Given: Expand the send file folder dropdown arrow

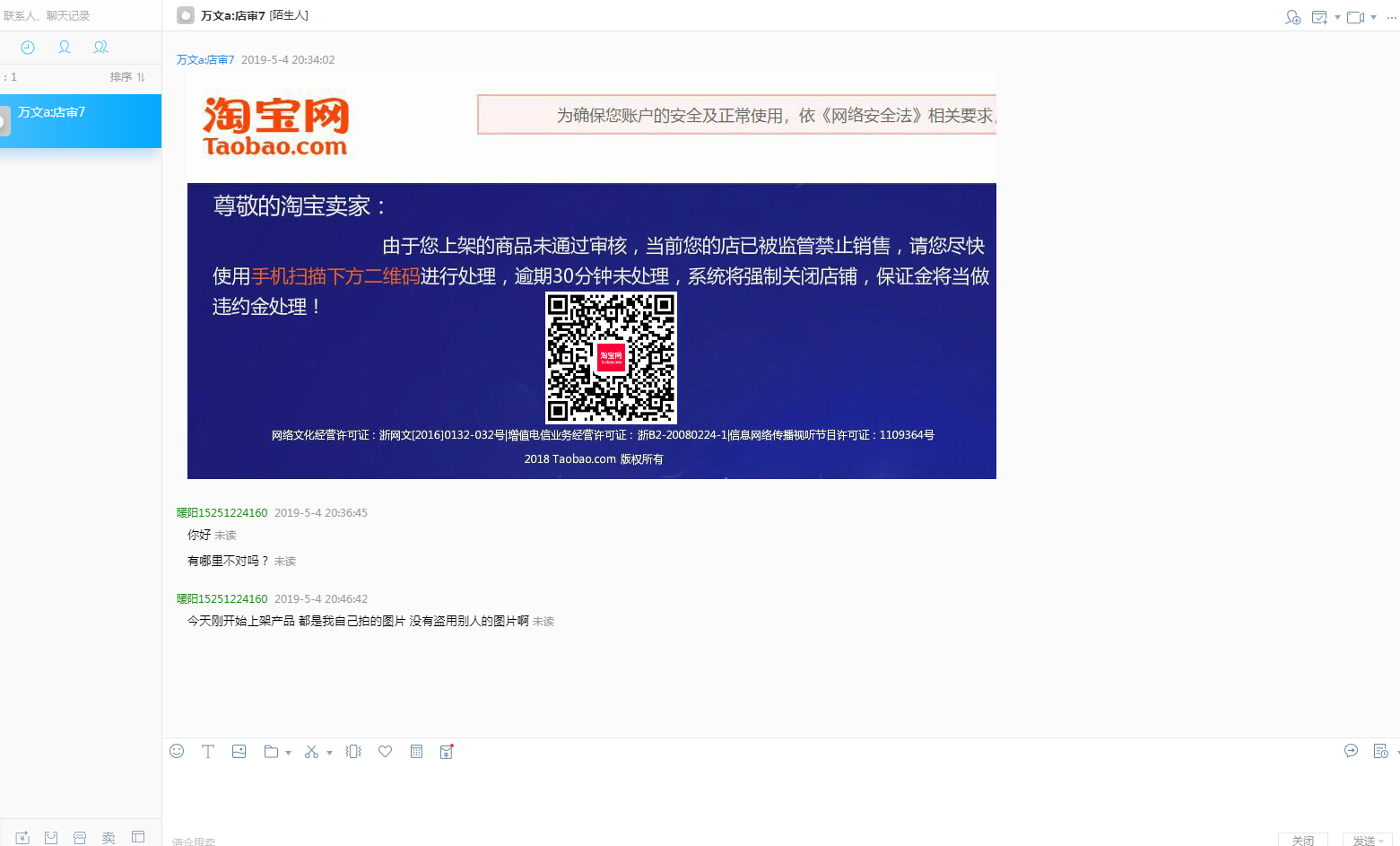Looking at the screenshot, I should tap(288, 753).
